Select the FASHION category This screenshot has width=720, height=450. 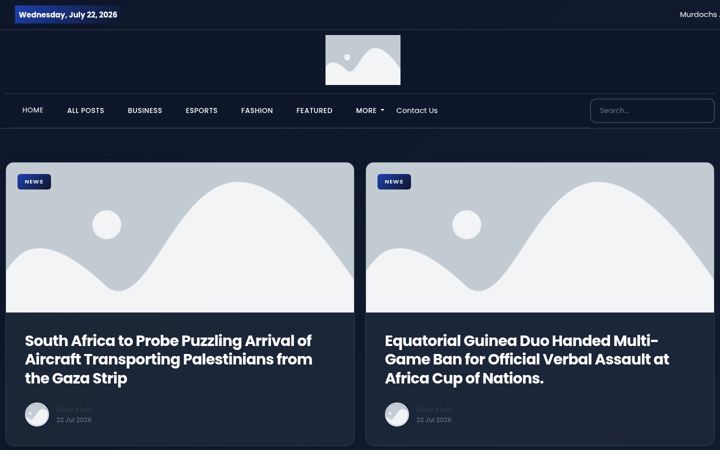tap(257, 111)
